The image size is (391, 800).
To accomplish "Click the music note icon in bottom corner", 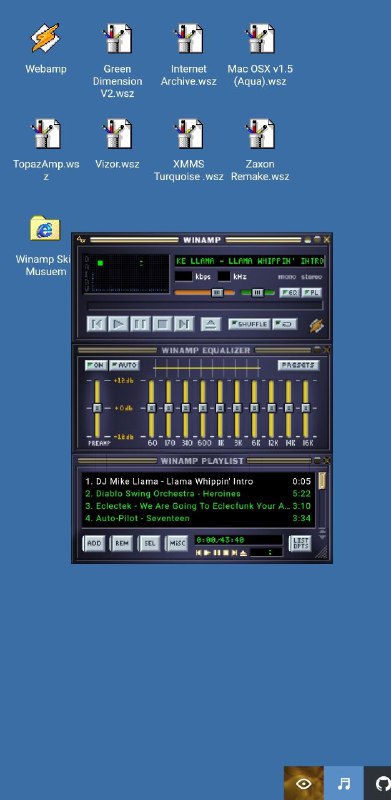I will pyautogui.click(x=344, y=783).
